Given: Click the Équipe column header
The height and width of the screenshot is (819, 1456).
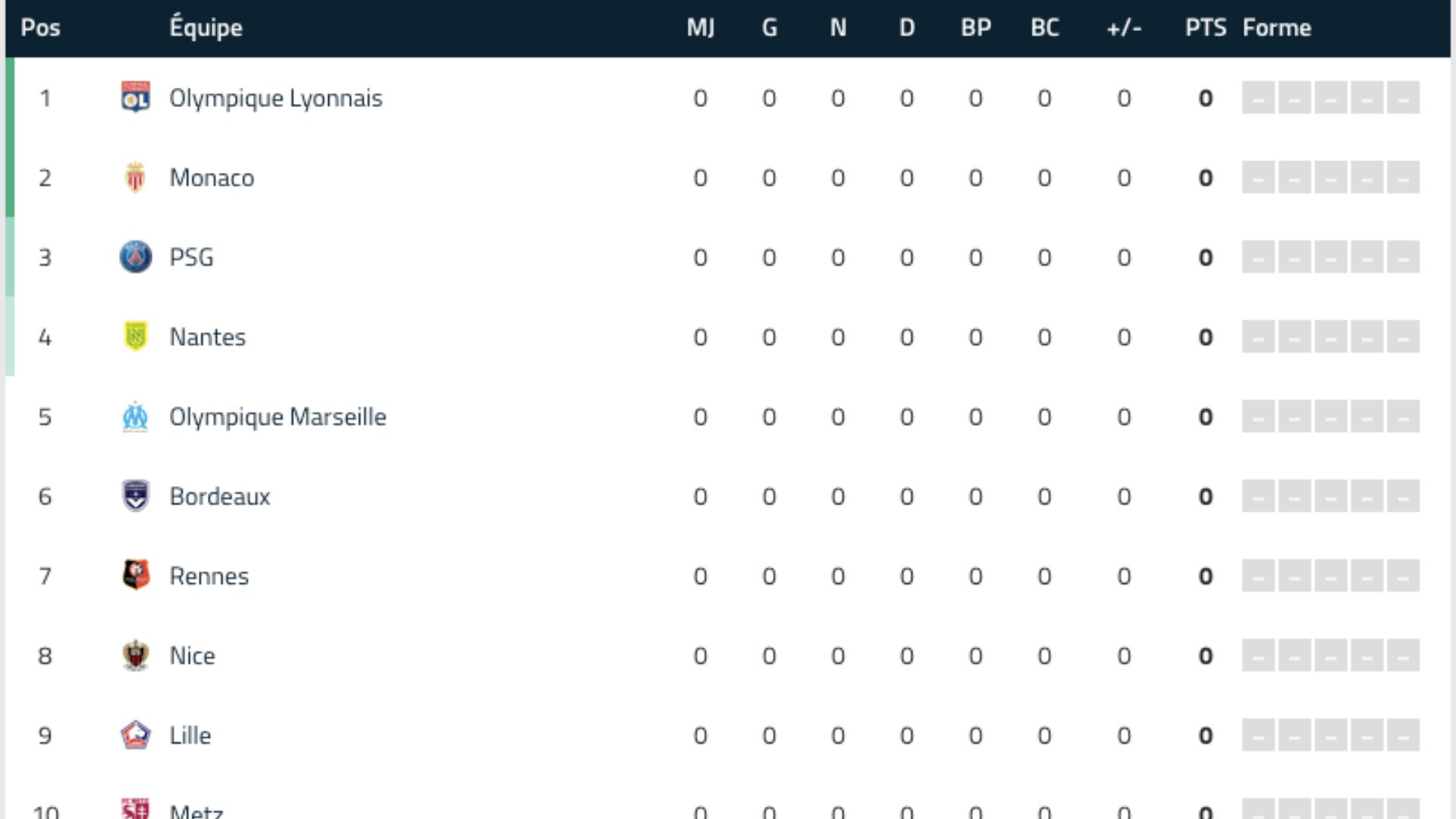Looking at the screenshot, I should [206, 28].
